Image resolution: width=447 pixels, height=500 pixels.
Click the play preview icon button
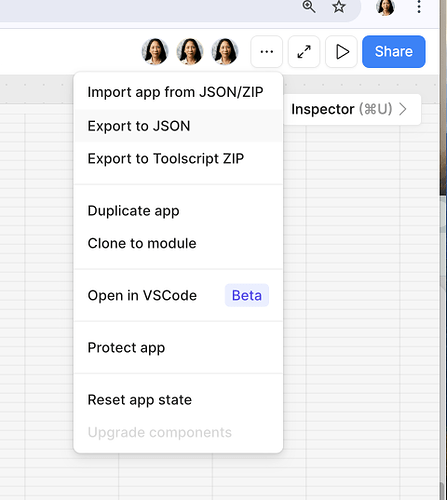pyautogui.click(x=341, y=52)
